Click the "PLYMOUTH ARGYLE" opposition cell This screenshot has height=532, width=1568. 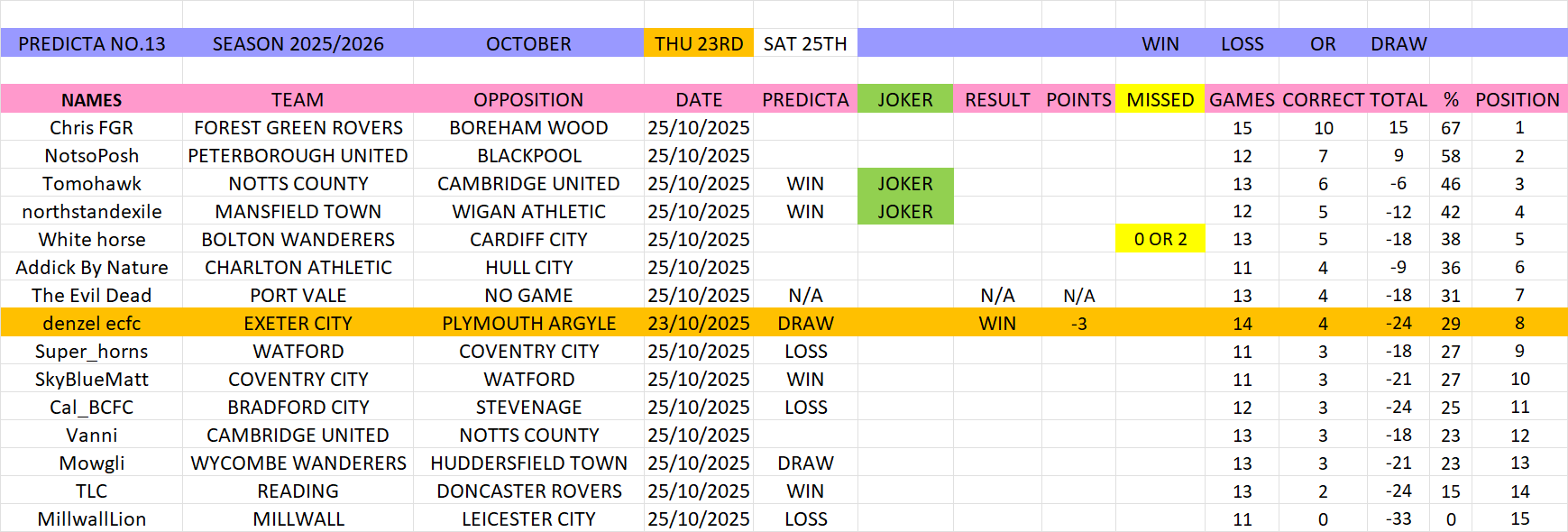528,323
